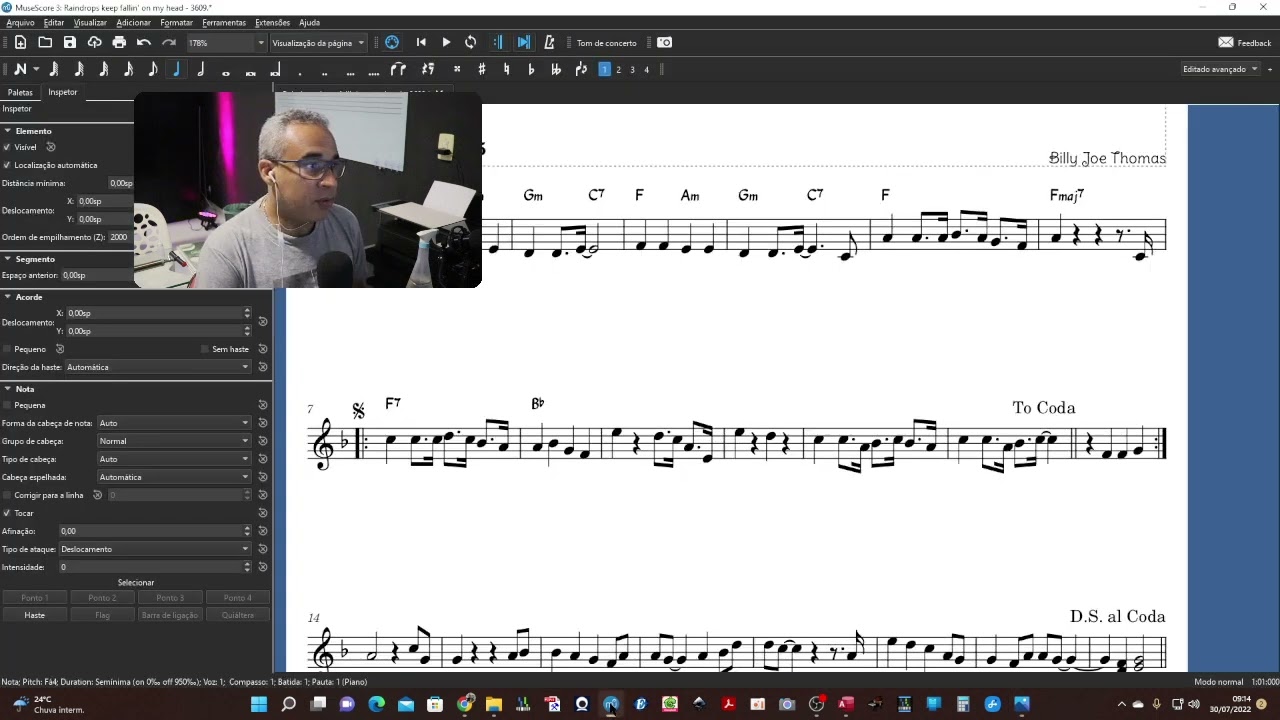Open the Ferramentas menu
The image size is (1280, 720).
point(224,22)
